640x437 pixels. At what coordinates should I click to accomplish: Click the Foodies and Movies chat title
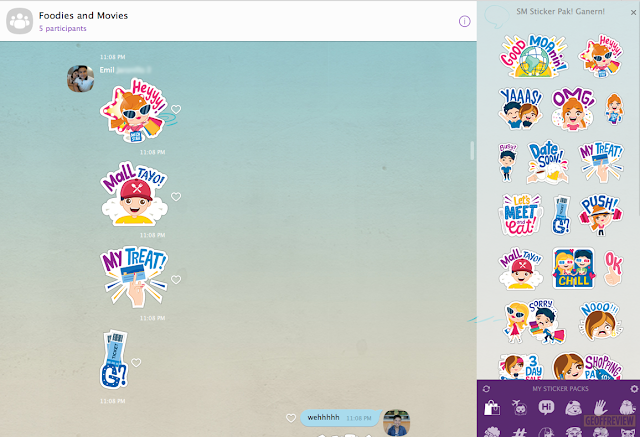[x=83, y=16]
